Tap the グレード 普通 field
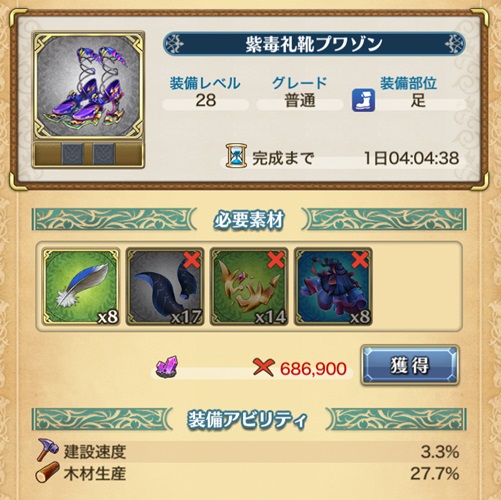Viewport: 501px width, 500px height. click(x=300, y=93)
